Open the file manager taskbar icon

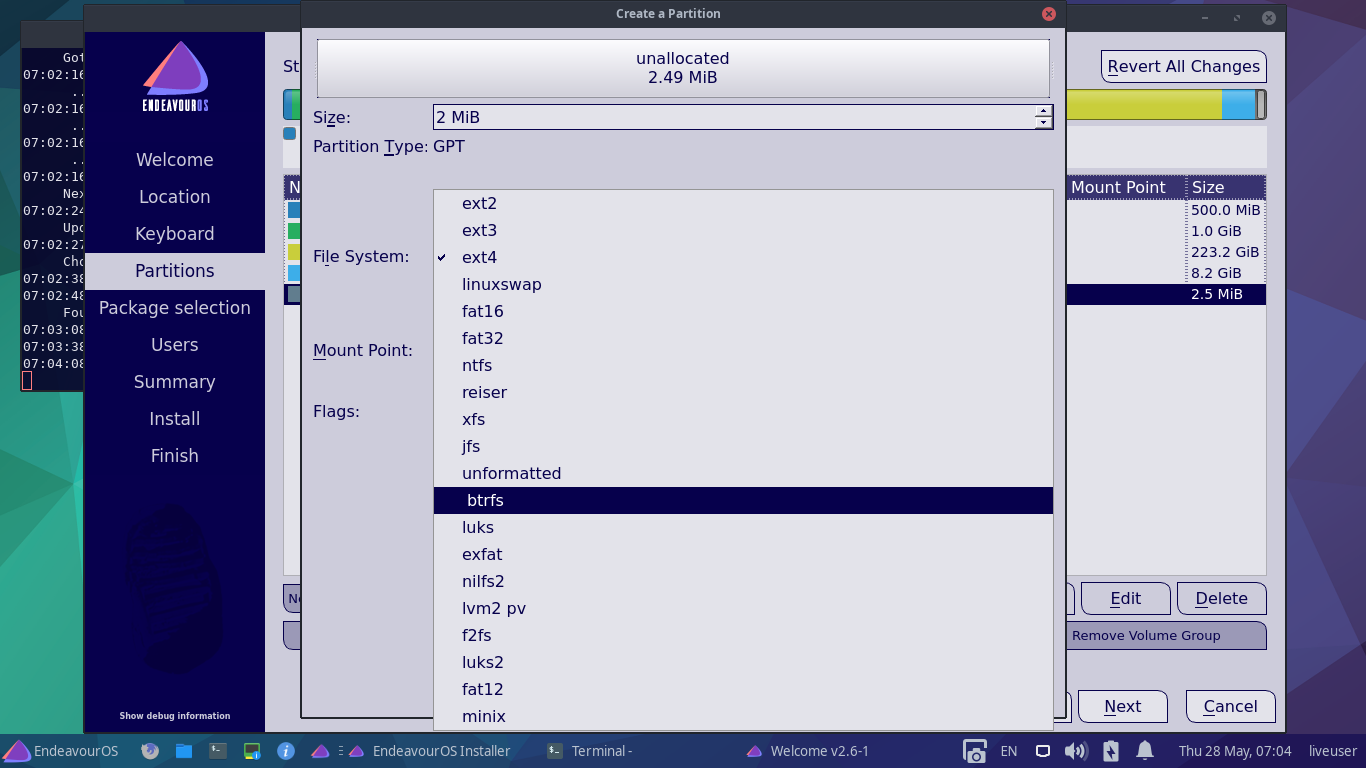tap(184, 751)
